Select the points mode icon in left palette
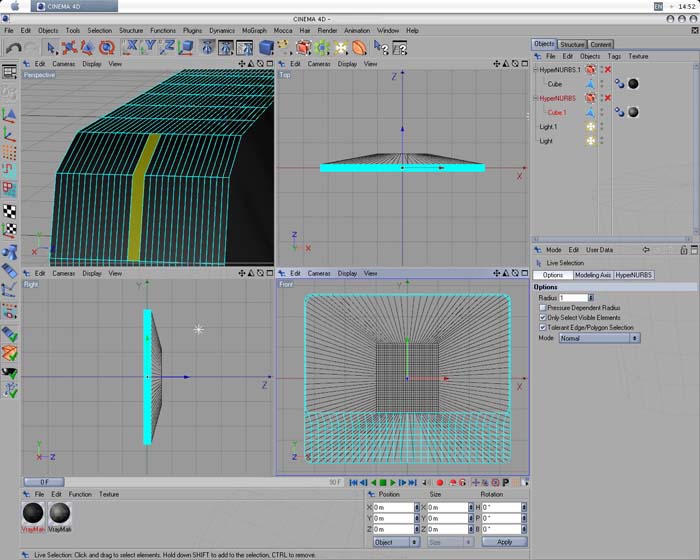The width and height of the screenshot is (700, 560). click(9, 152)
